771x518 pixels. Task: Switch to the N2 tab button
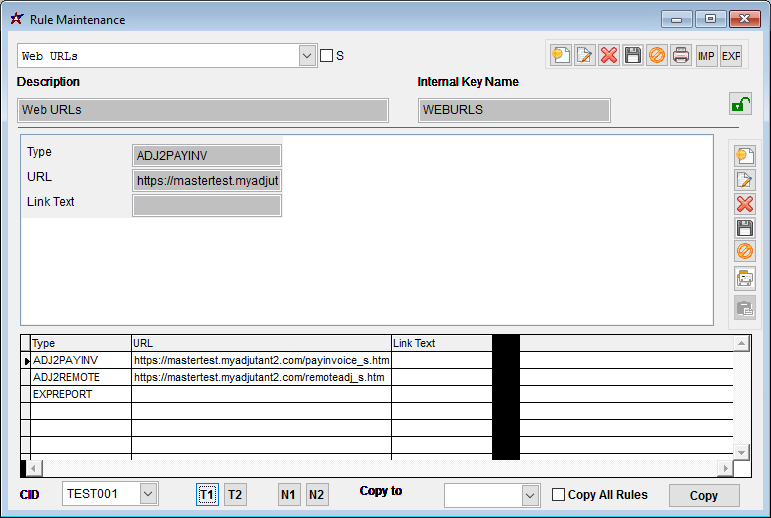pos(316,495)
